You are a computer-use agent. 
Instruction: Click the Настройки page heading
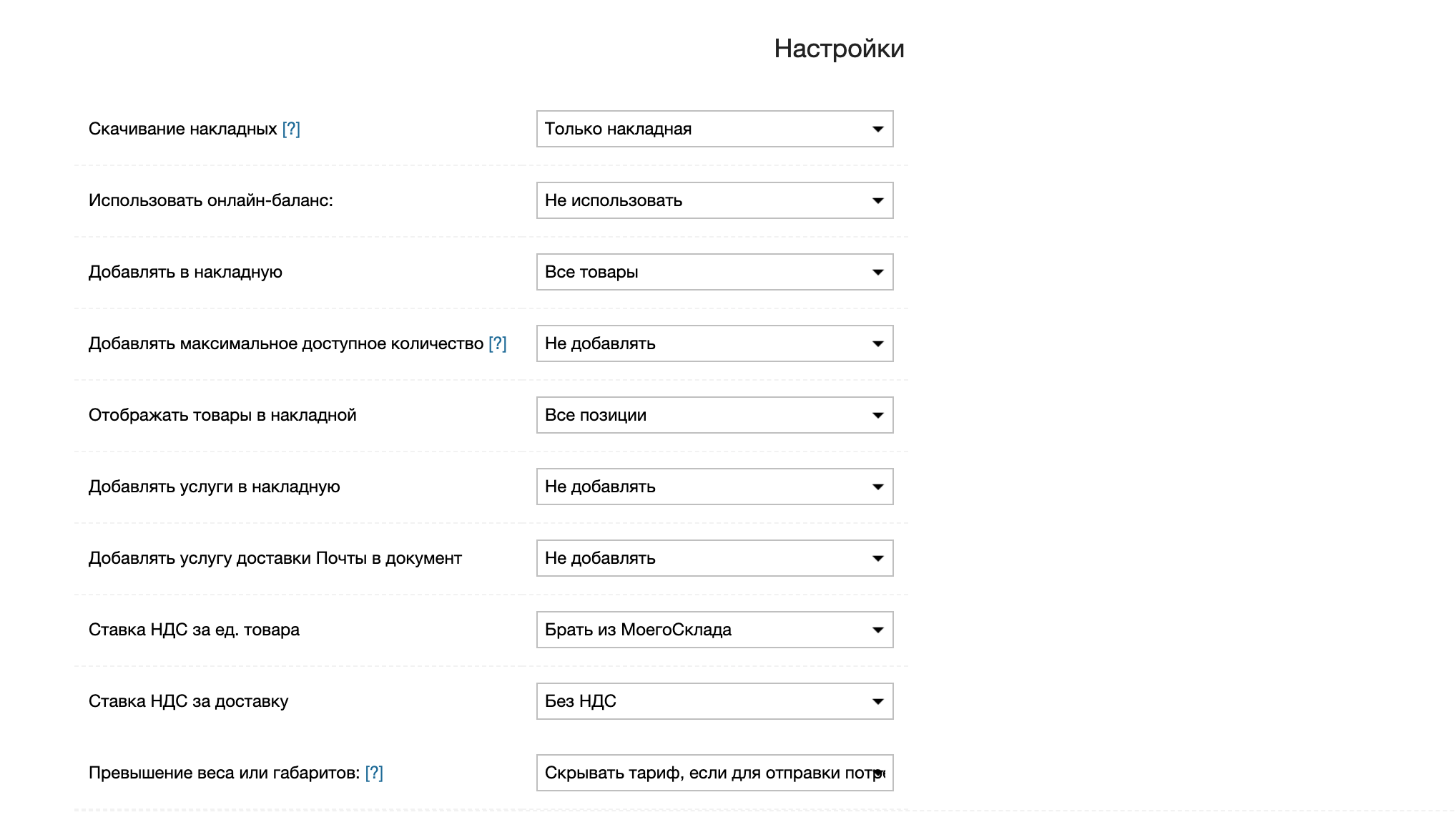[839, 49]
